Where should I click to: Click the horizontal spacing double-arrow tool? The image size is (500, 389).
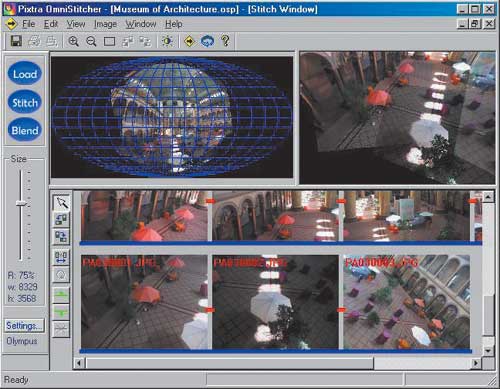61,257
